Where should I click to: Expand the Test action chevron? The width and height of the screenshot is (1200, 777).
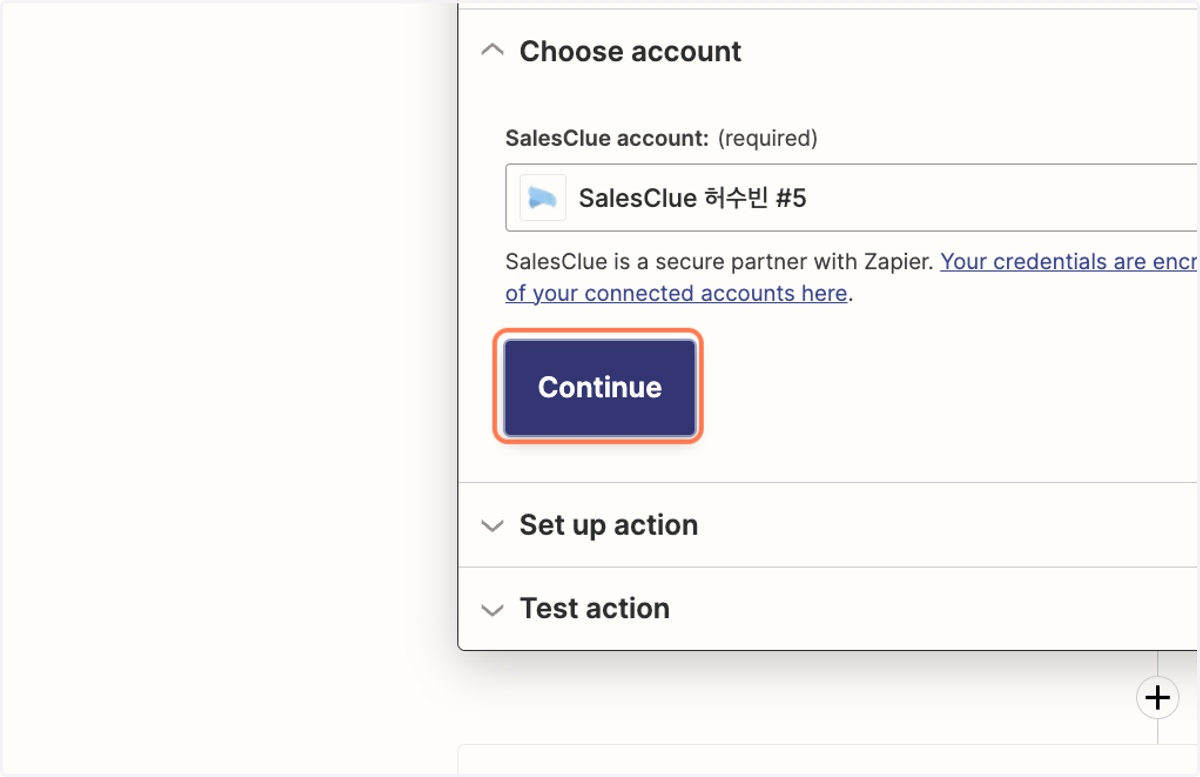[492, 609]
